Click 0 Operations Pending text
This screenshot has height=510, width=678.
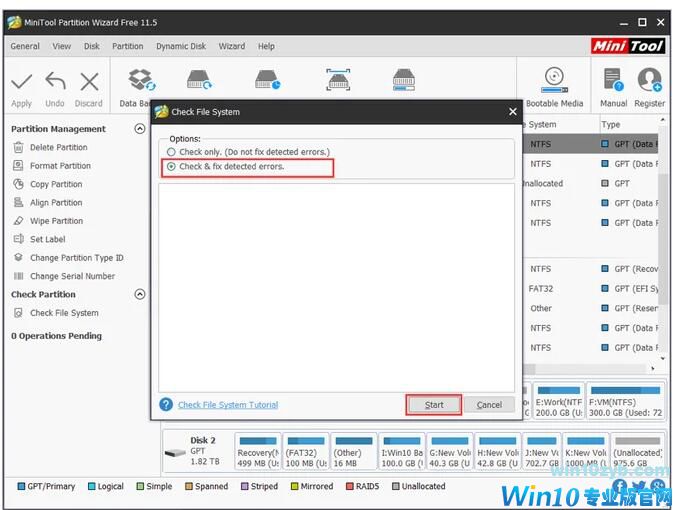tap(56, 336)
